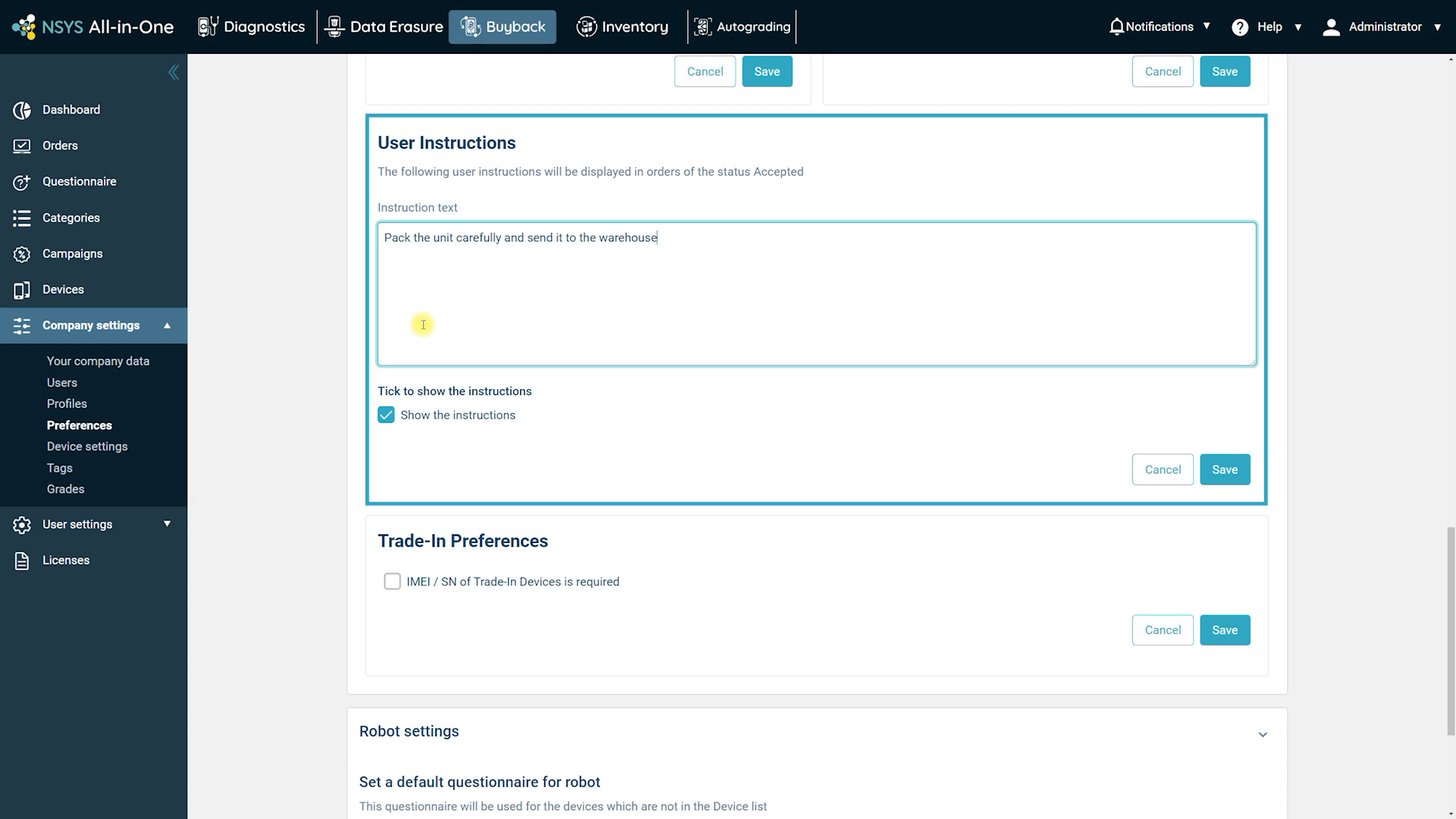
Task: Open the Administrator account dropdown arrow
Action: [x=1437, y=27]
